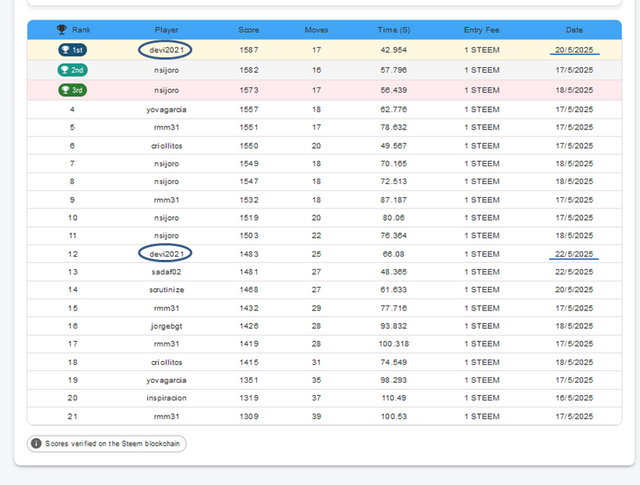Click the 1st place trophy badge
The height and width of the screenshot is (485, 640).
click(73, 50)
